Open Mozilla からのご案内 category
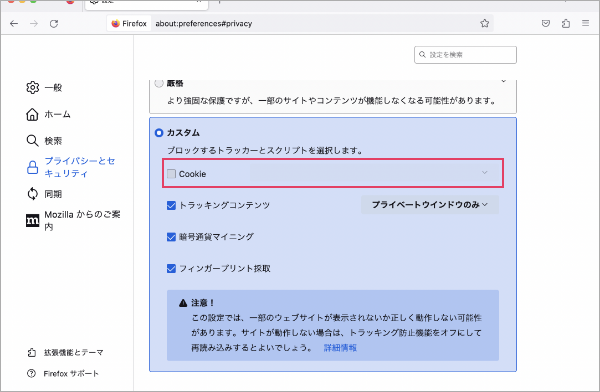Image resolution: width=600 pixels, height=392 pixels. [x=82, y=220]
